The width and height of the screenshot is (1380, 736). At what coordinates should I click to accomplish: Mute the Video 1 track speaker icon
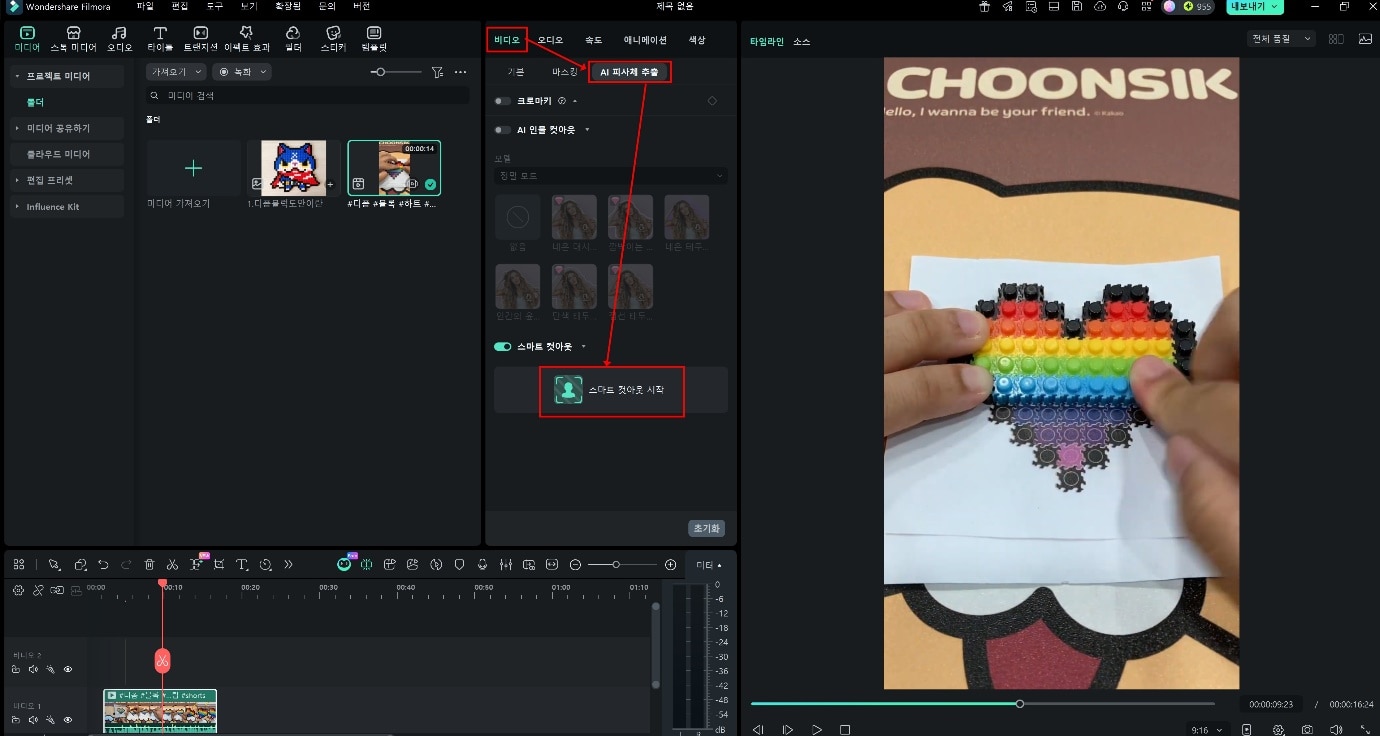[x=33, y=720]
